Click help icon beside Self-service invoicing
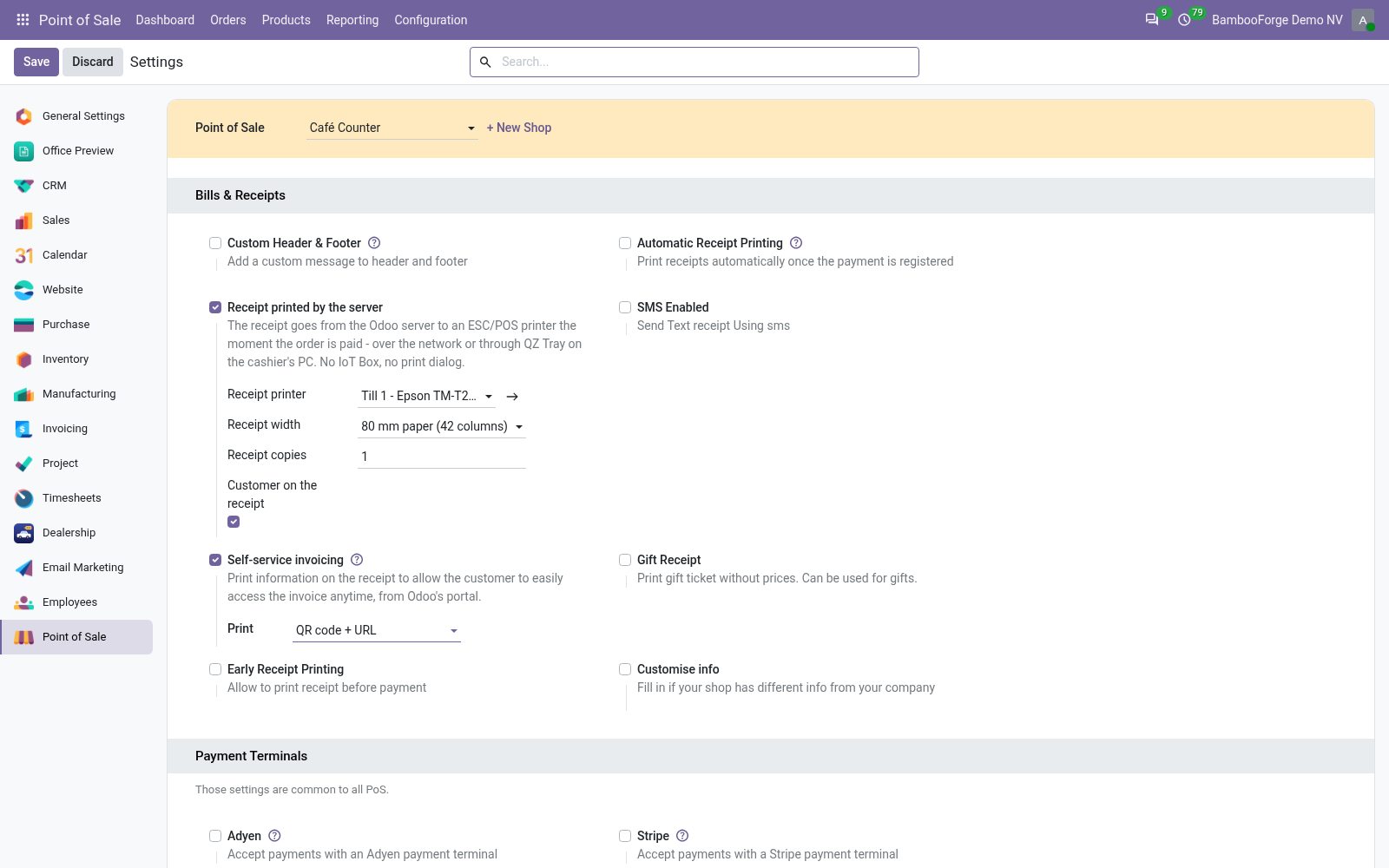The image size is (1389, 868). pyautogui.click(x=357, y=560)
